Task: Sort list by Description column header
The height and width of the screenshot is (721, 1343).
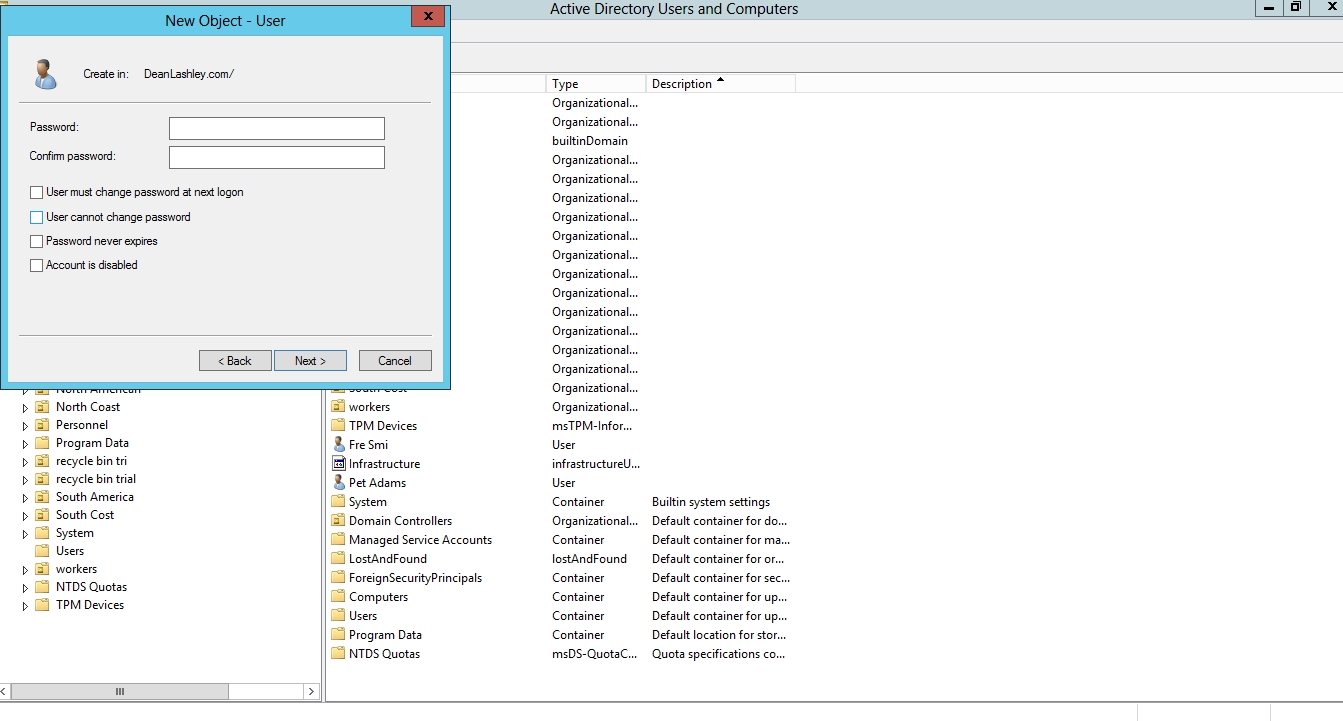Action: click(x=720, y=84)
